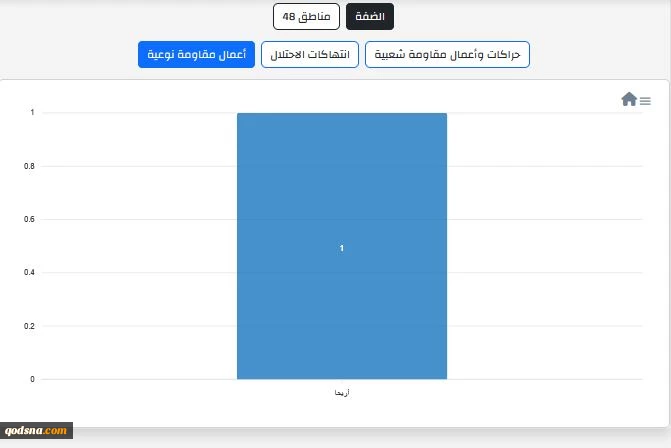
Task: Toggle the انتهاكات الاحتلال filter button
Action: tap(310, 54)
